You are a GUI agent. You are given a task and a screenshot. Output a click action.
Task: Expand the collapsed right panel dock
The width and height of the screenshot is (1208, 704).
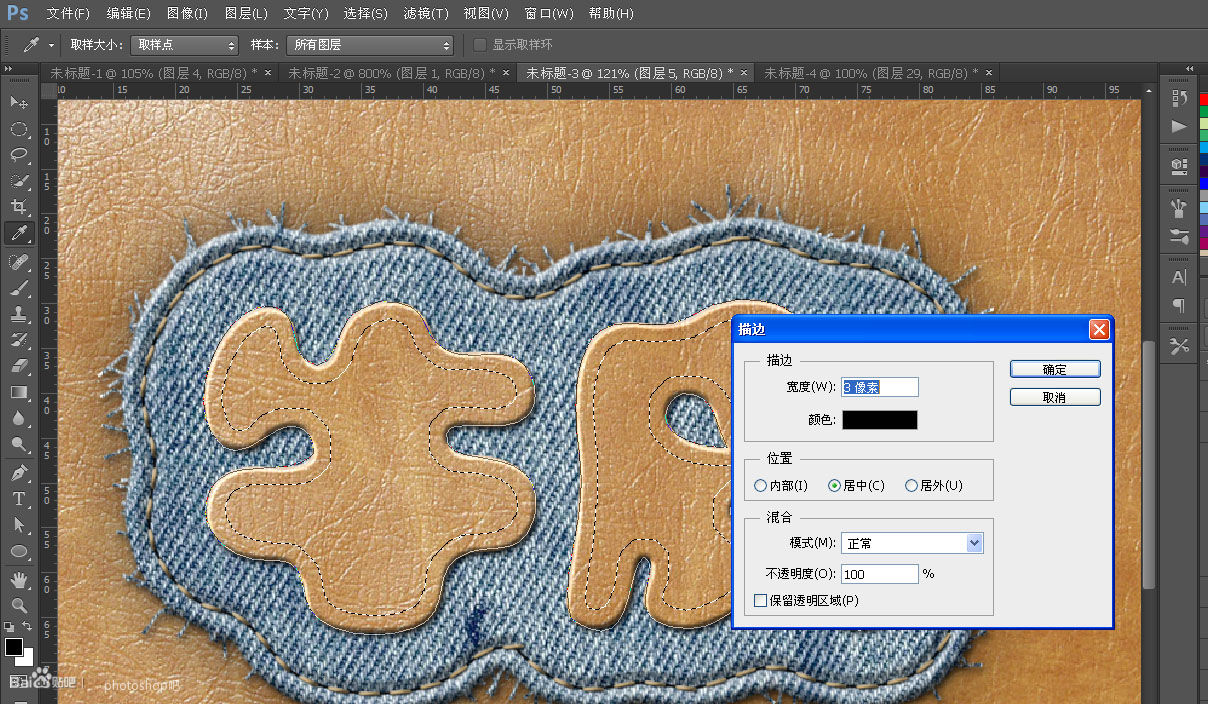[1190, 68]
